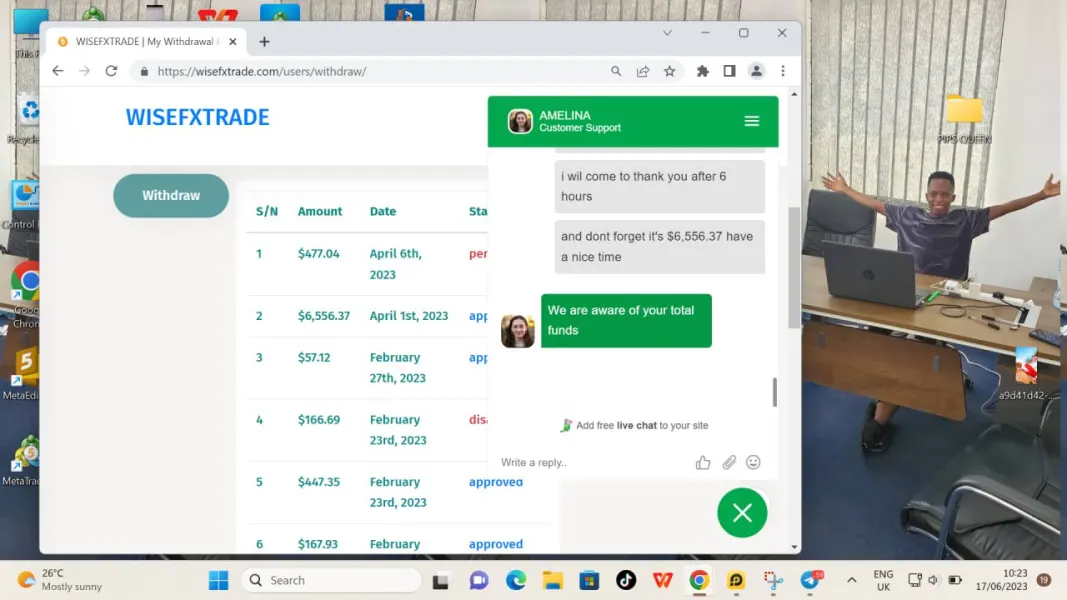This screenshot has height=600, width=1067.
Task: Select the $57.12 amount cell
Action: pyautogui.click(x=314, y=357)
